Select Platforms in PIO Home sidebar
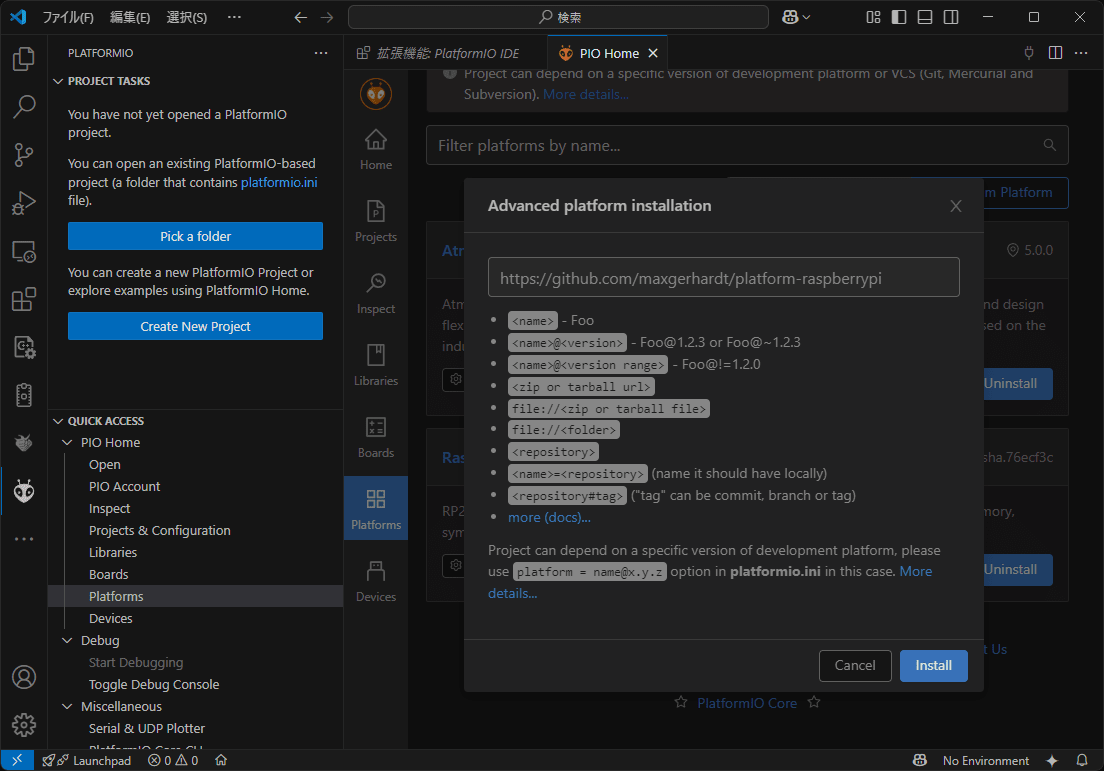This screenshot has width=1104, height=771. coord(376,509)
